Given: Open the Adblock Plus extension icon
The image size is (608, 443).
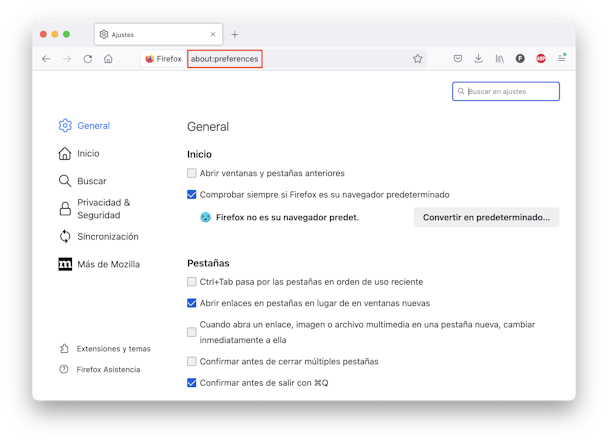Looking at the screenshot, I should [x=541, y=59].
